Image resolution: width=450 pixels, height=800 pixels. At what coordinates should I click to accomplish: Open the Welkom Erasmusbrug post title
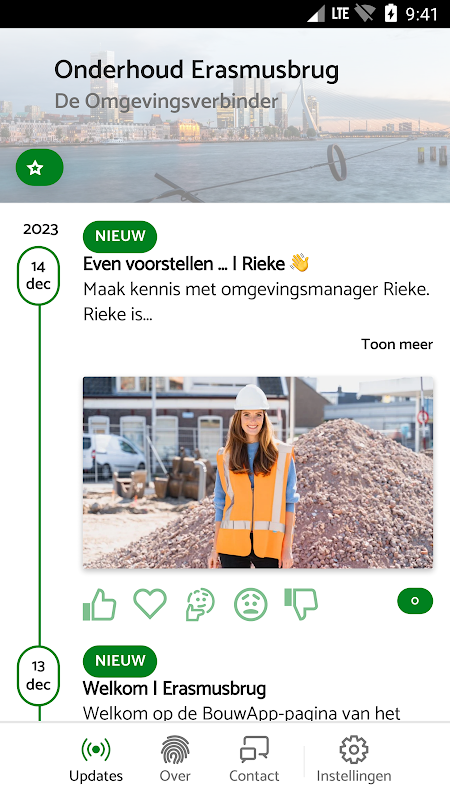point(174,689)
